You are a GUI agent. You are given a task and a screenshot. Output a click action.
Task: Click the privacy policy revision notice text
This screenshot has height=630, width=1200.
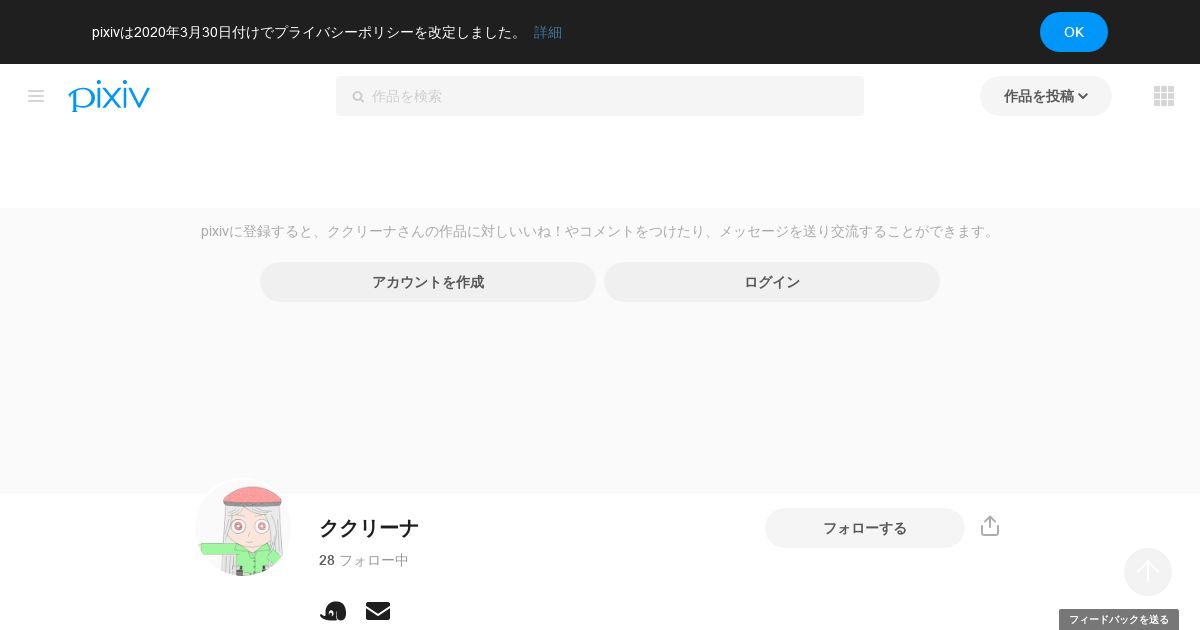click(x=308, y=32)
